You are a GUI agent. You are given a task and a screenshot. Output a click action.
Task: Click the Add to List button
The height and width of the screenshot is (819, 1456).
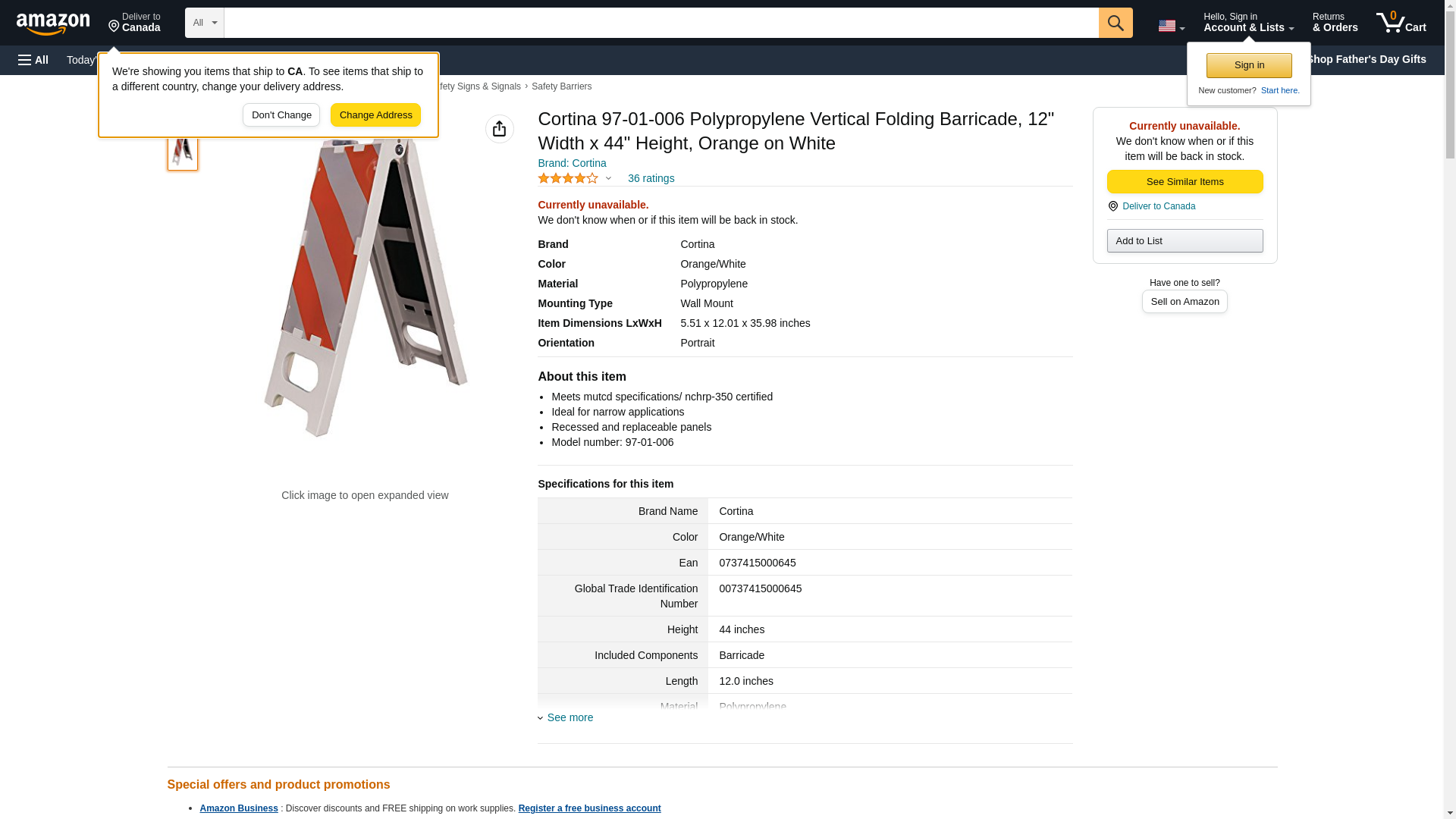(1185, 241)
